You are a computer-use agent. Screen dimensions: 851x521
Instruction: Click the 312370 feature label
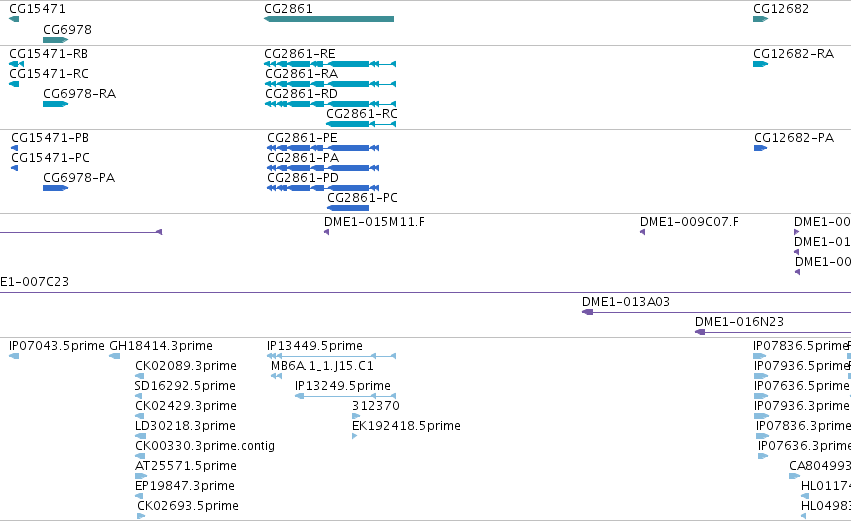[x=376, y=406]
